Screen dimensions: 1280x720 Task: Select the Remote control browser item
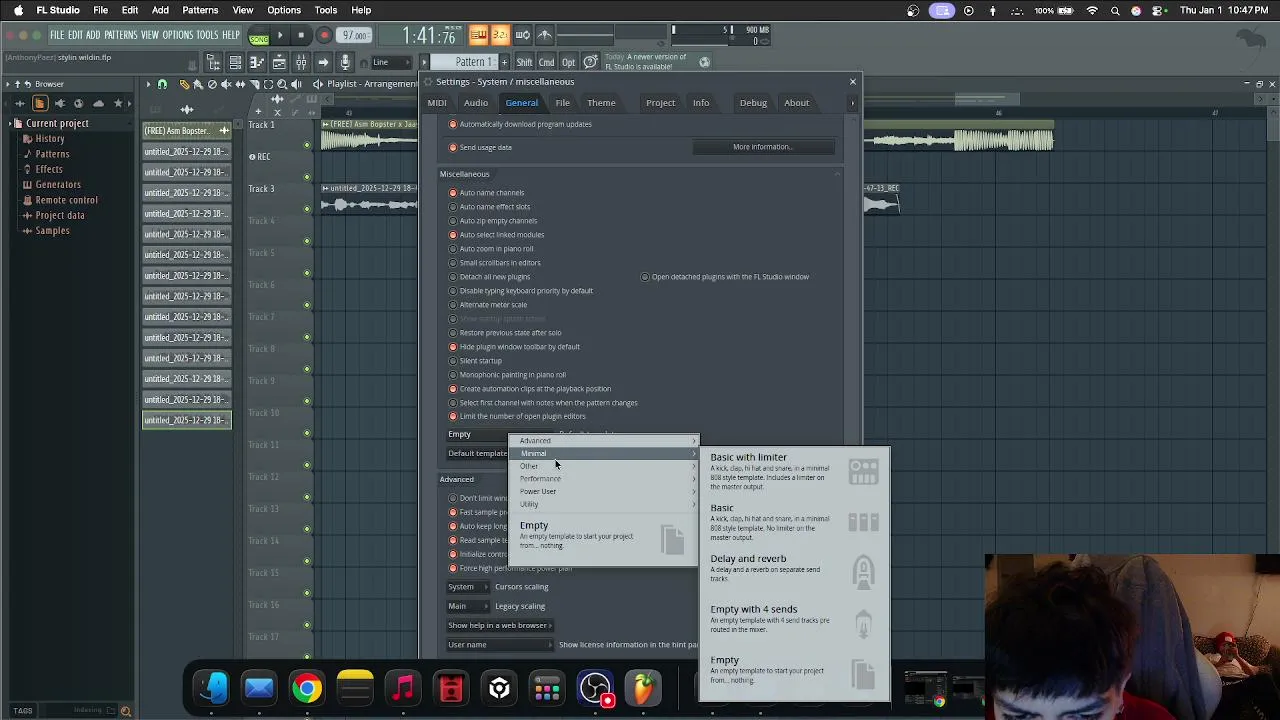tap(66, 200)
